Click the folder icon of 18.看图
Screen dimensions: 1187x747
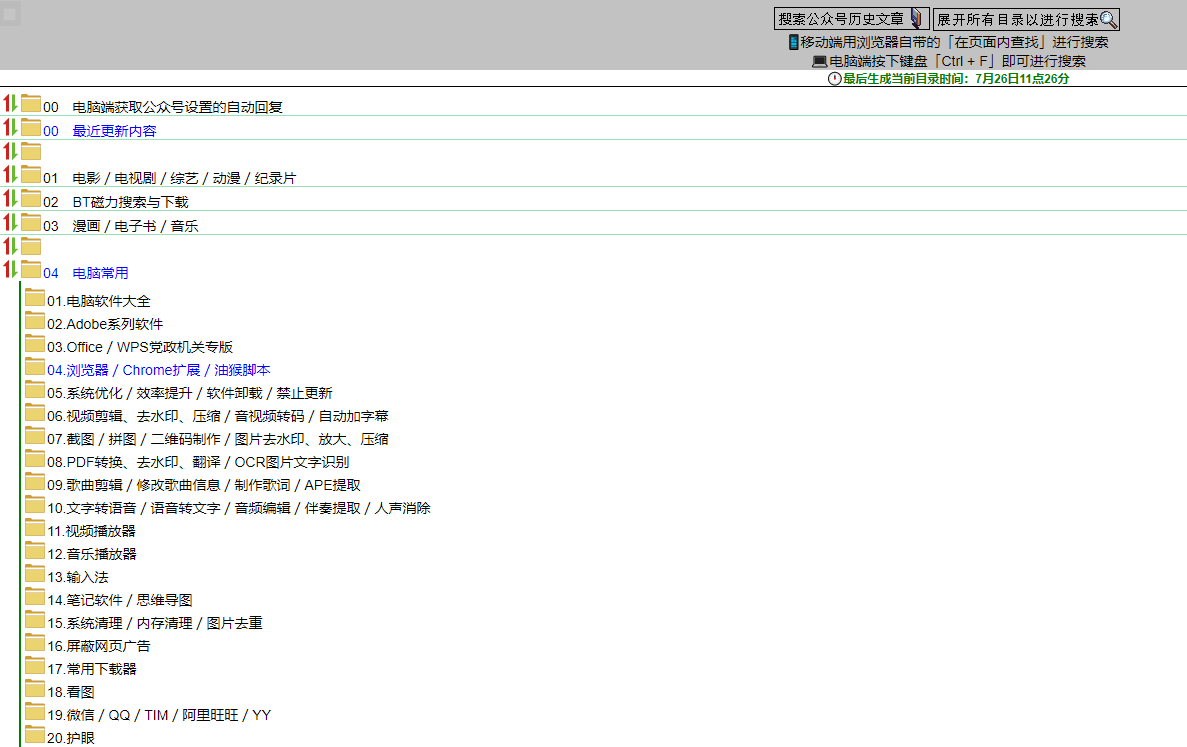35,691
